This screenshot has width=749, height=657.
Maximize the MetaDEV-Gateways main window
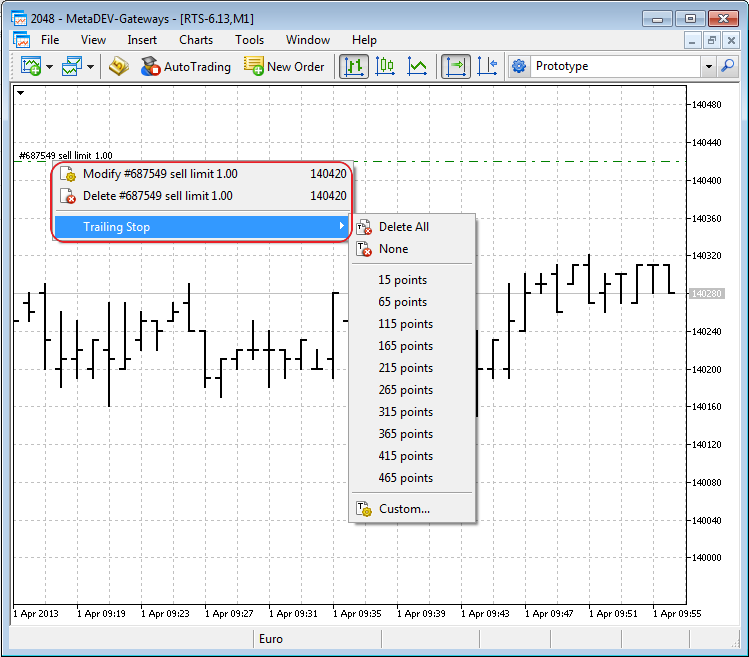690,19
